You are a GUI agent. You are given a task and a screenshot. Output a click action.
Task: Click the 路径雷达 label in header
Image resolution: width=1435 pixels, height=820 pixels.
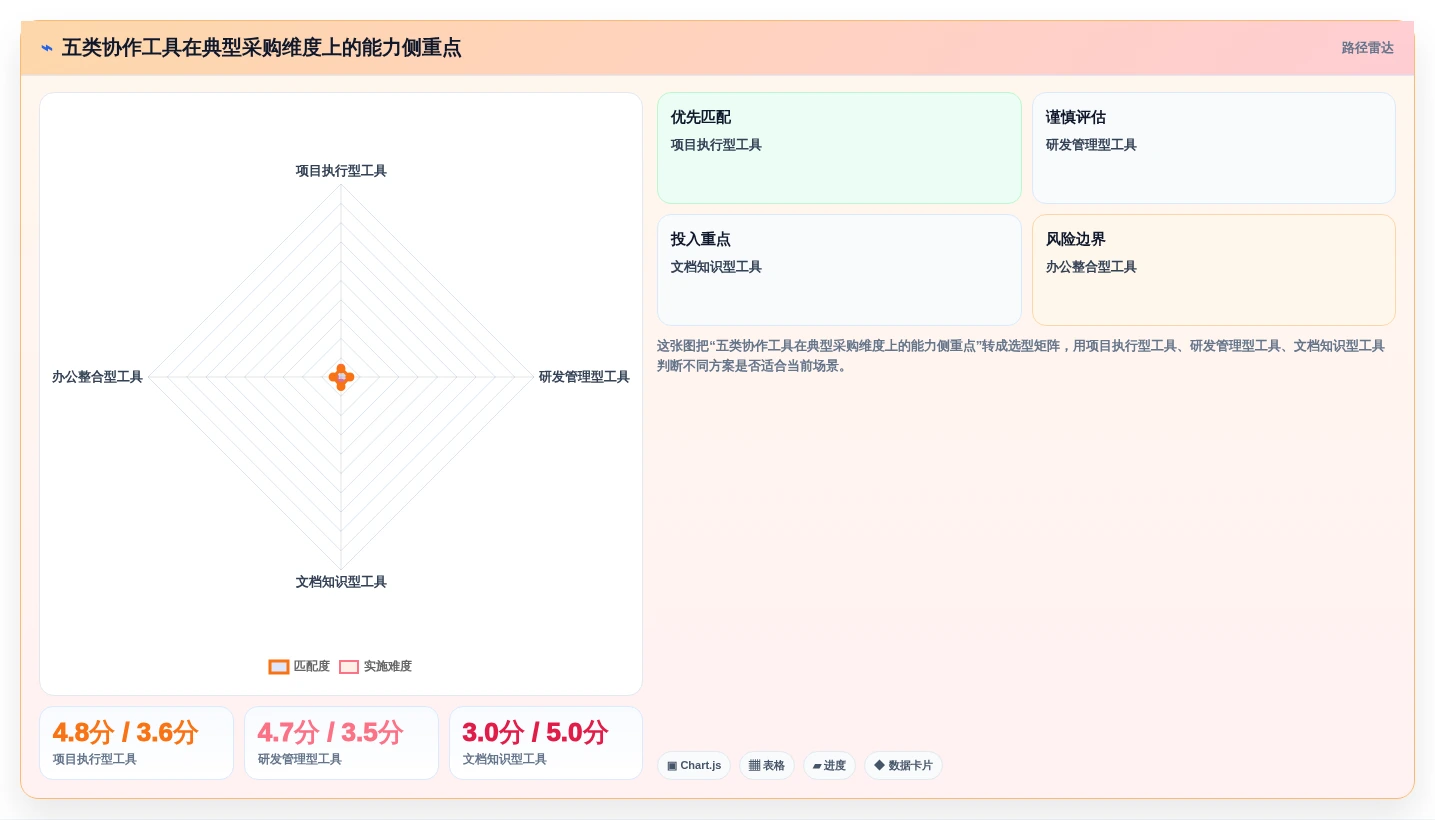tap(1367, 48)
